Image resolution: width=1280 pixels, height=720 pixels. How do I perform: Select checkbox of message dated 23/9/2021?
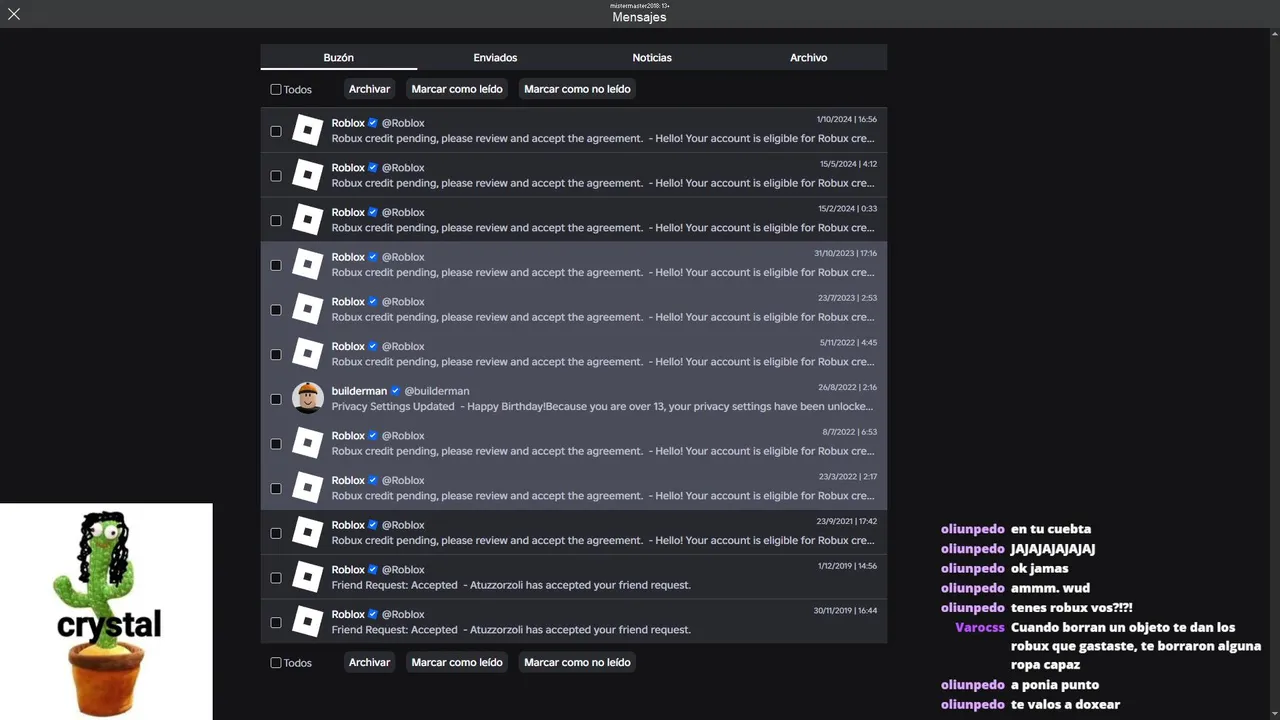276,533
